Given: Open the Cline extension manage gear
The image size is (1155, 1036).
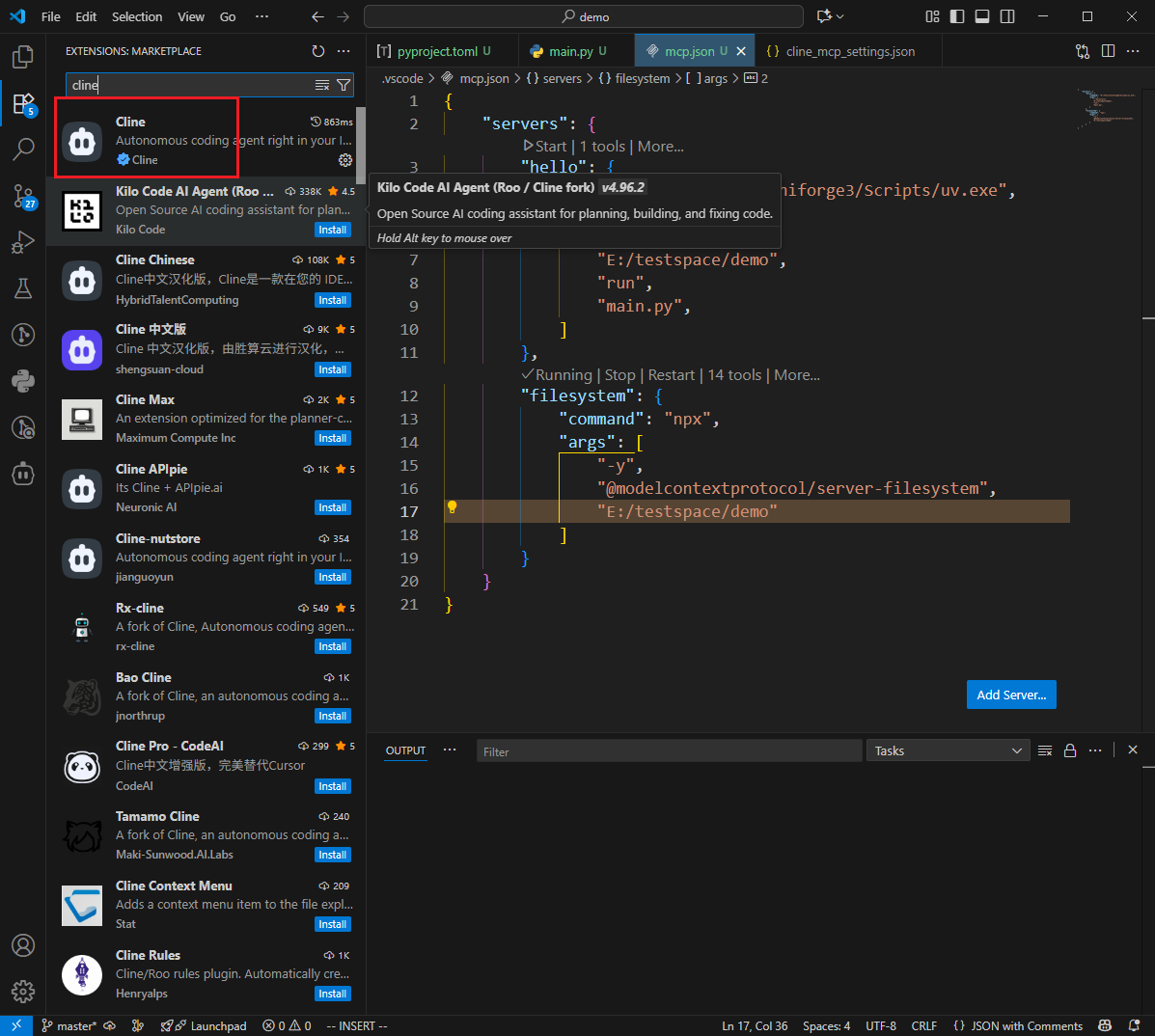Looking at the screenshot, I should tap(345, 160).
